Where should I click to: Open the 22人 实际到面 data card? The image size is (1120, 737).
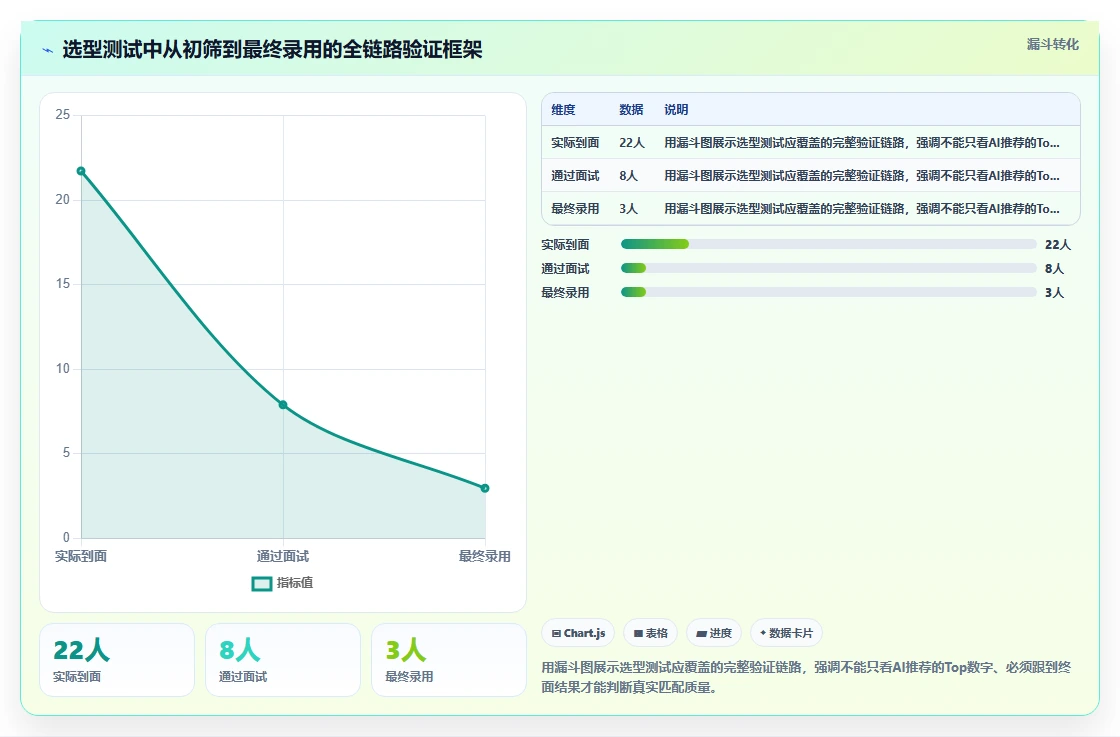click(x=117, y=660)
